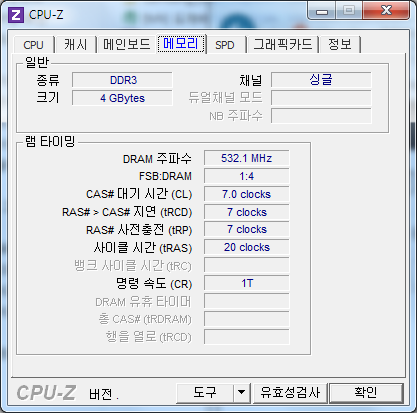Click the FSB:DRAM label
Image resolution: width=417 pixels, height=413 pixels.
click(x=165, y=176)
